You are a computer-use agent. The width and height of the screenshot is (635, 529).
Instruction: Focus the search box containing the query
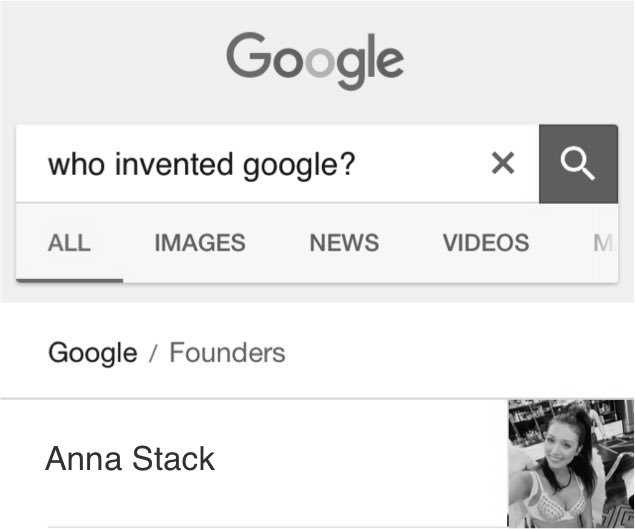pyautogui.click(x=277, y=164)
